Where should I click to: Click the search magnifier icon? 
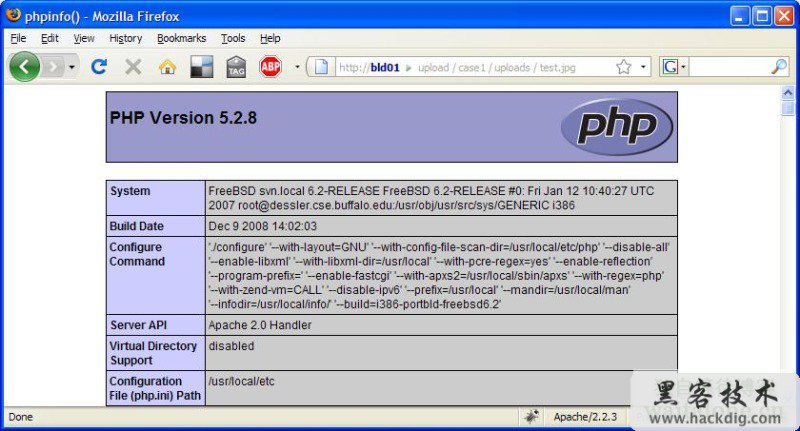tap(779, 67)
